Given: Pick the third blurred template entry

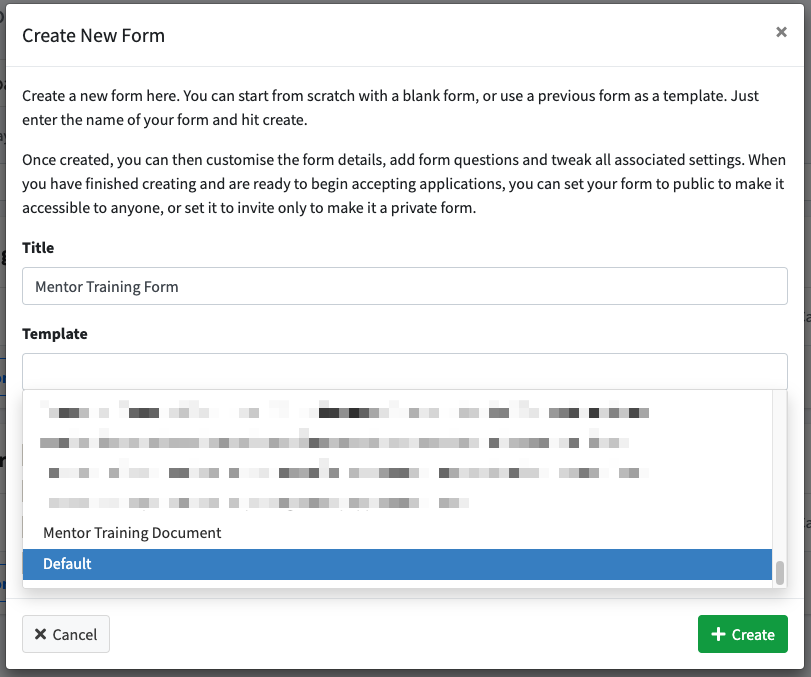Looking at the screenshot, I should (397, 473).
